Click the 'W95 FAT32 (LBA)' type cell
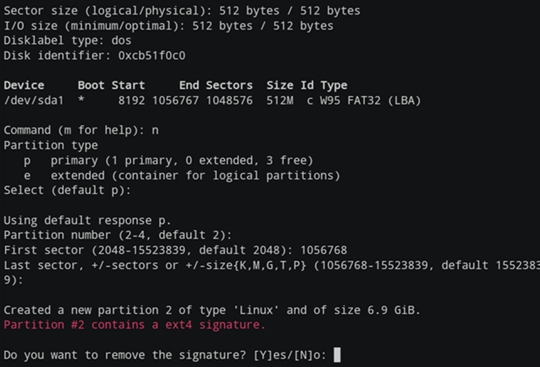 coord(370,101)
